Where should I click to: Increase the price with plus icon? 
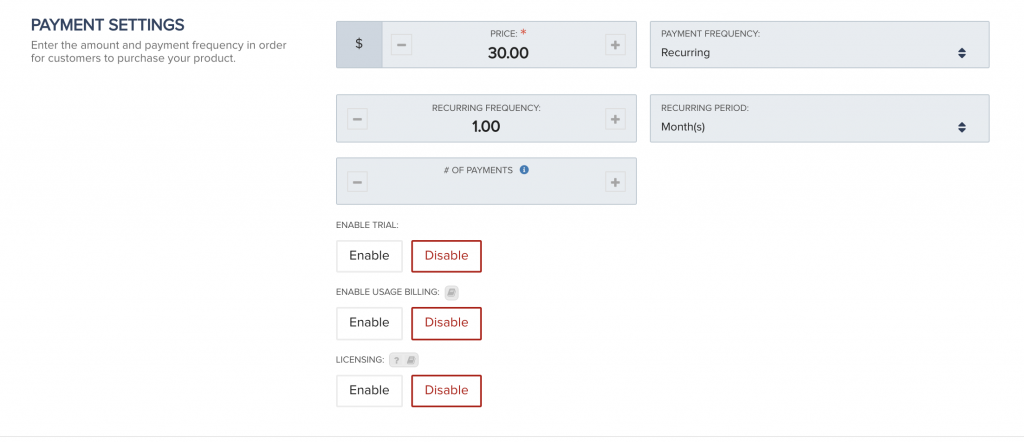click(615, 45)
